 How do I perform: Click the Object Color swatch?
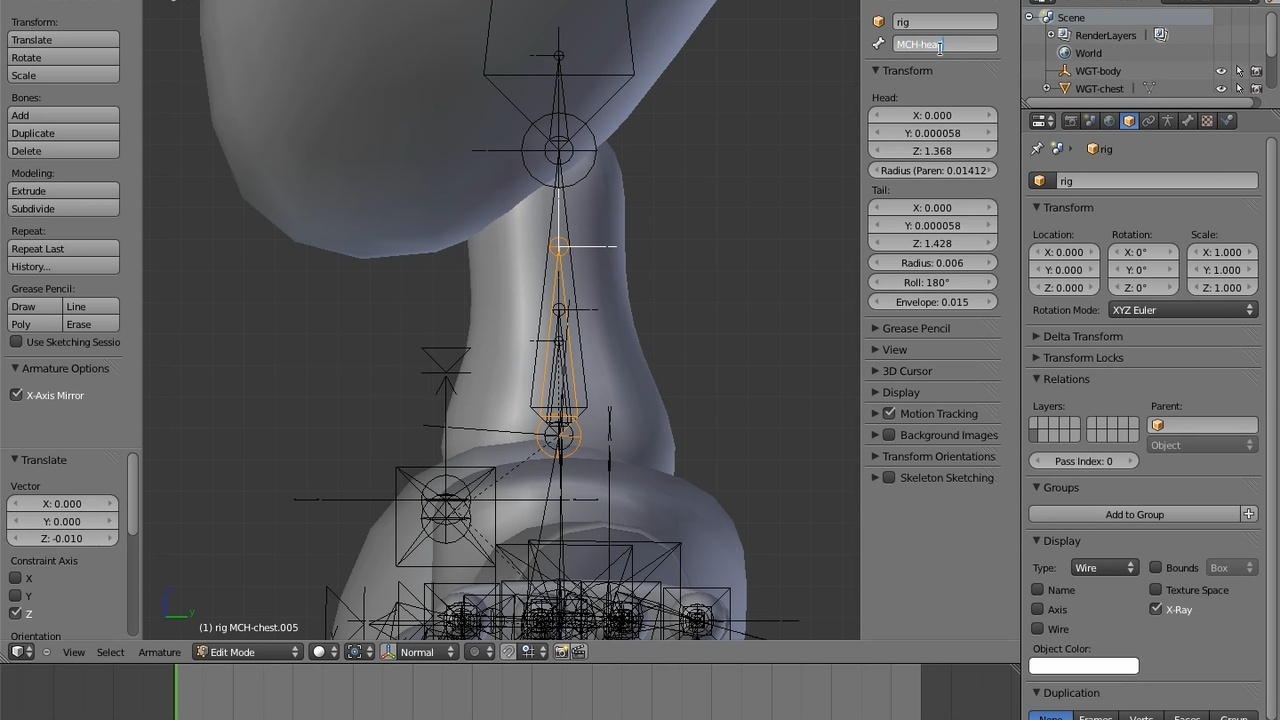click(1083, 666)
